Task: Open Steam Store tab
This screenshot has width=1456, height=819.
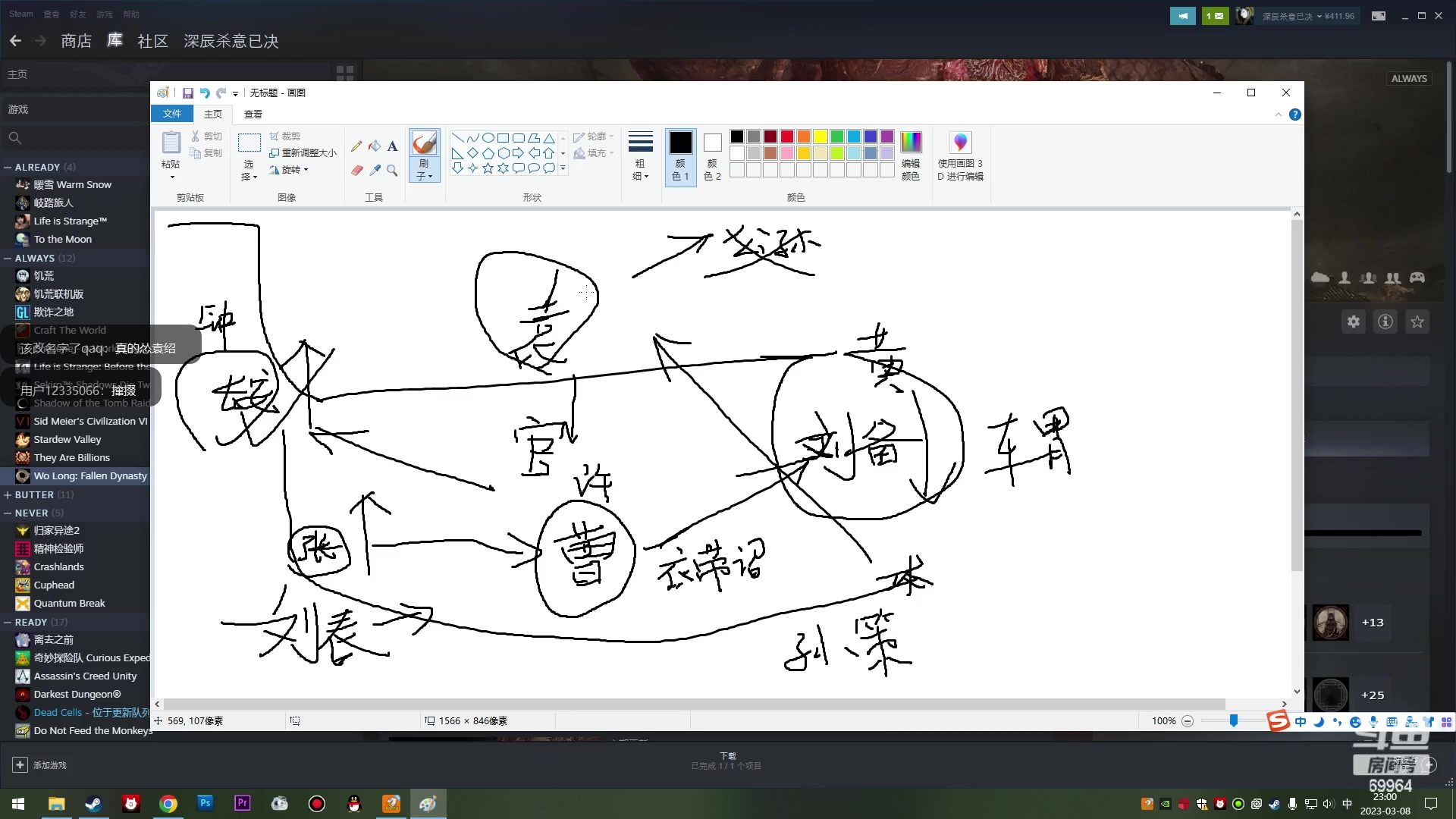Action: point(76,41)
